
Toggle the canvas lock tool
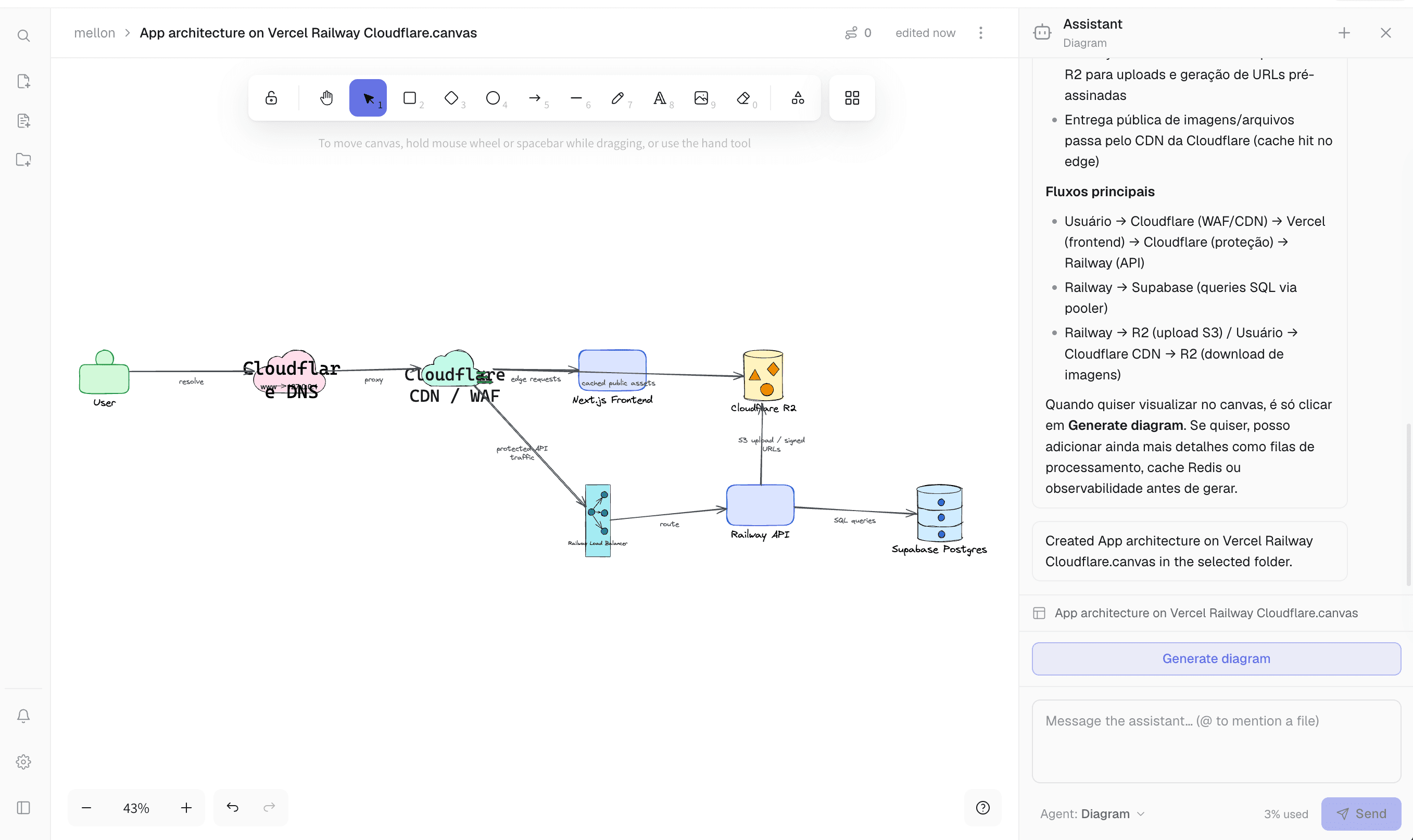coord(271,98)
